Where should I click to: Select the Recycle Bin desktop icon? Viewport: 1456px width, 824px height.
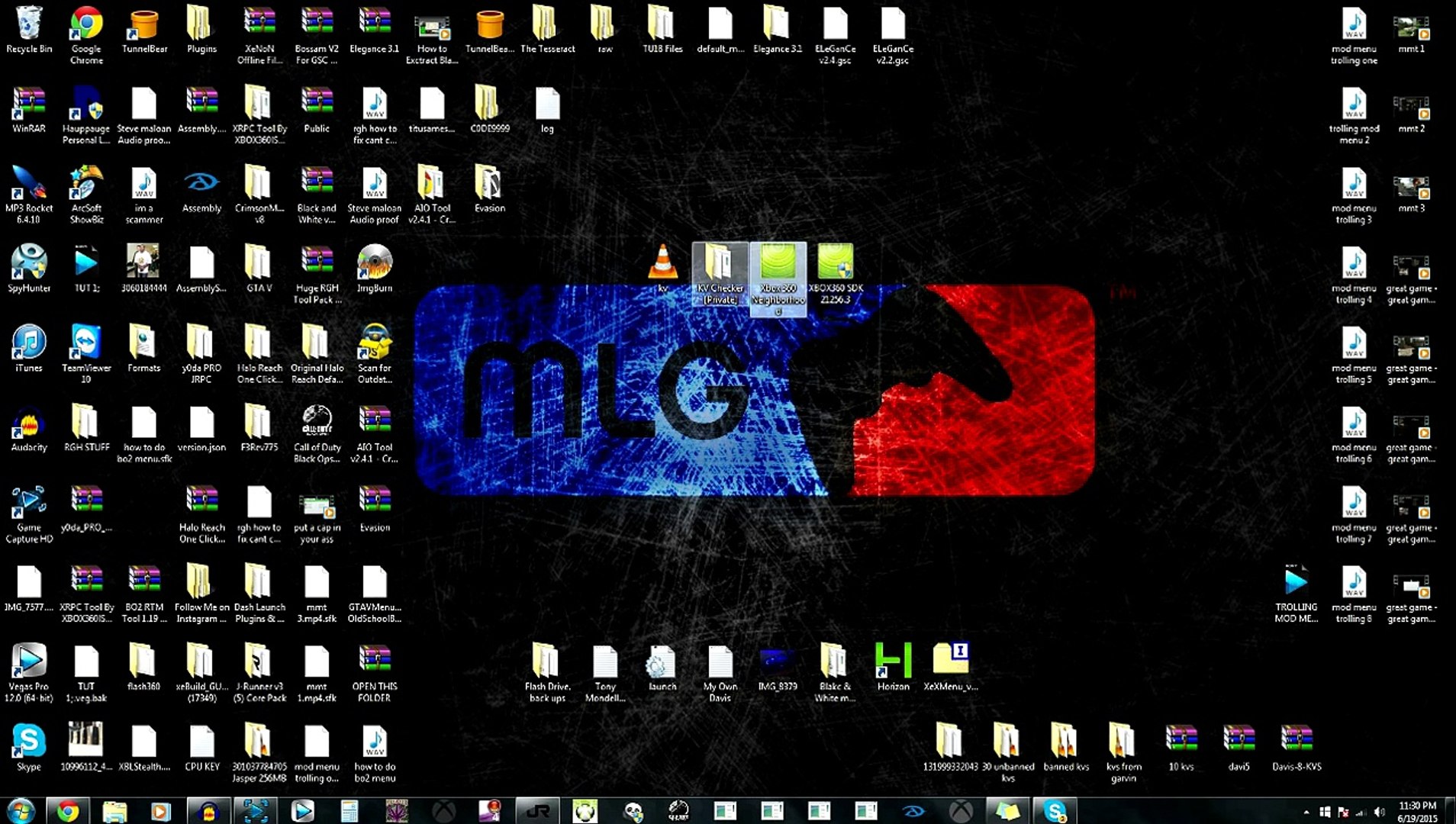(29, 31)
